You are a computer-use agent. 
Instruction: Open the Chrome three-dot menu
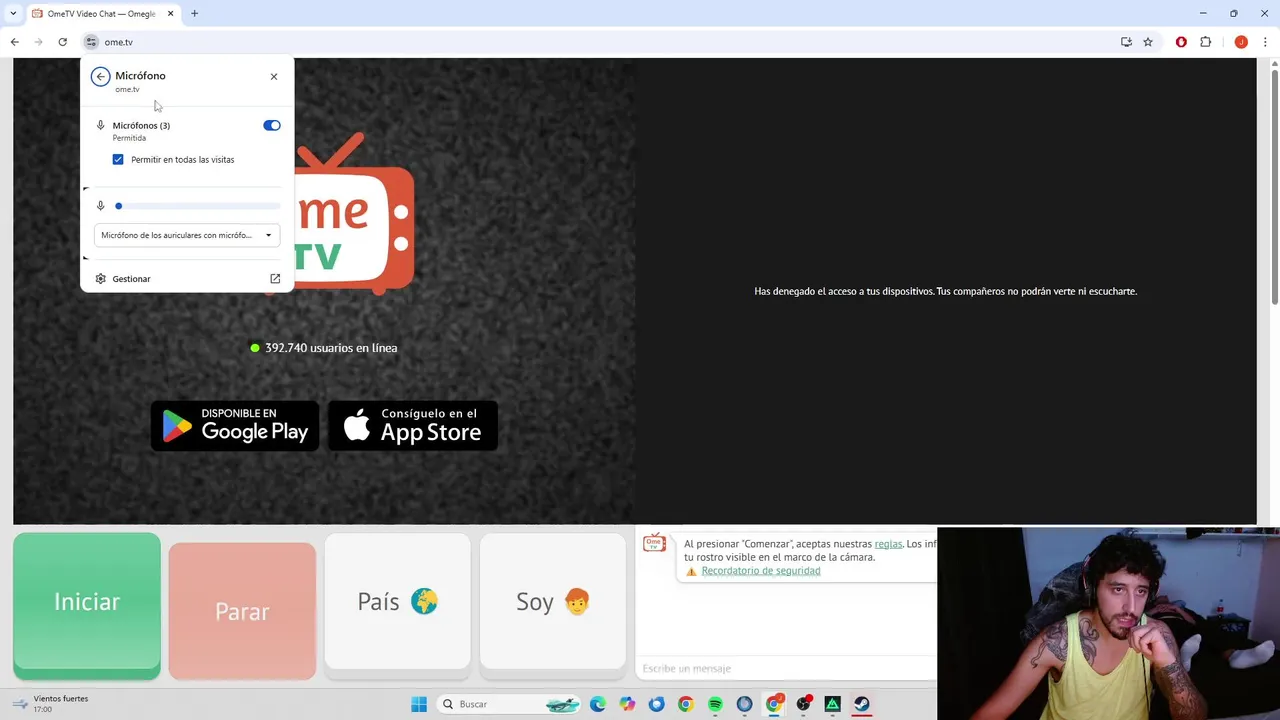click(x=1266, y=42)
